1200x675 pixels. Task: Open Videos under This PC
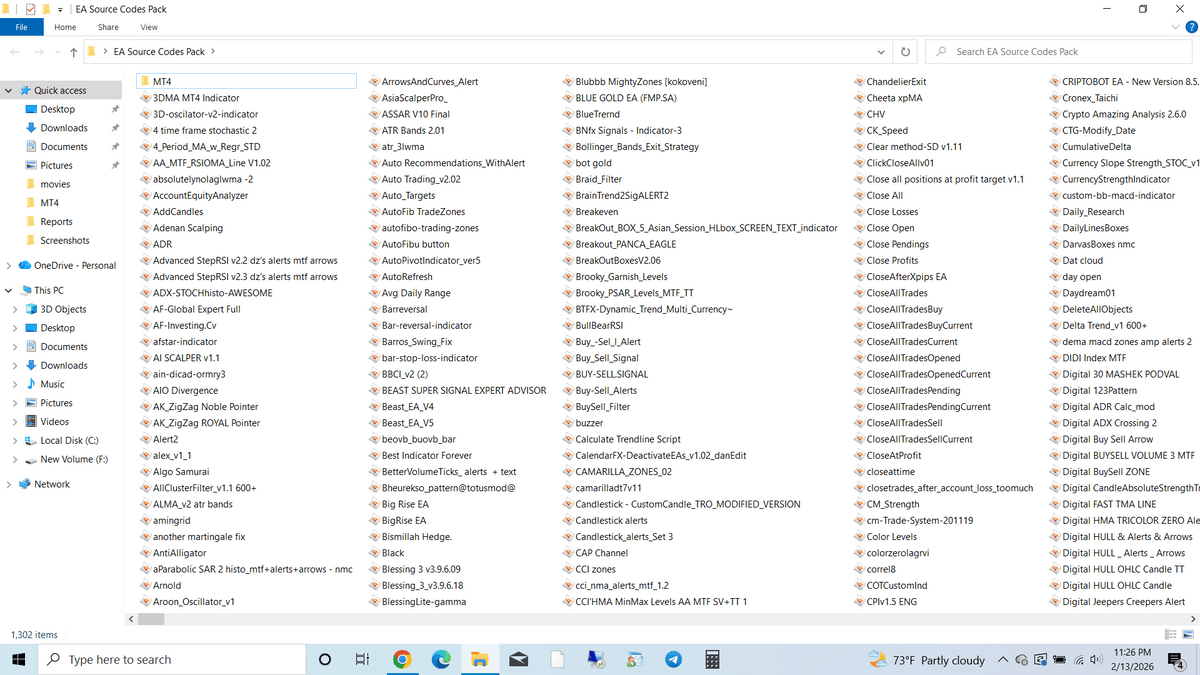click(55, 421)
